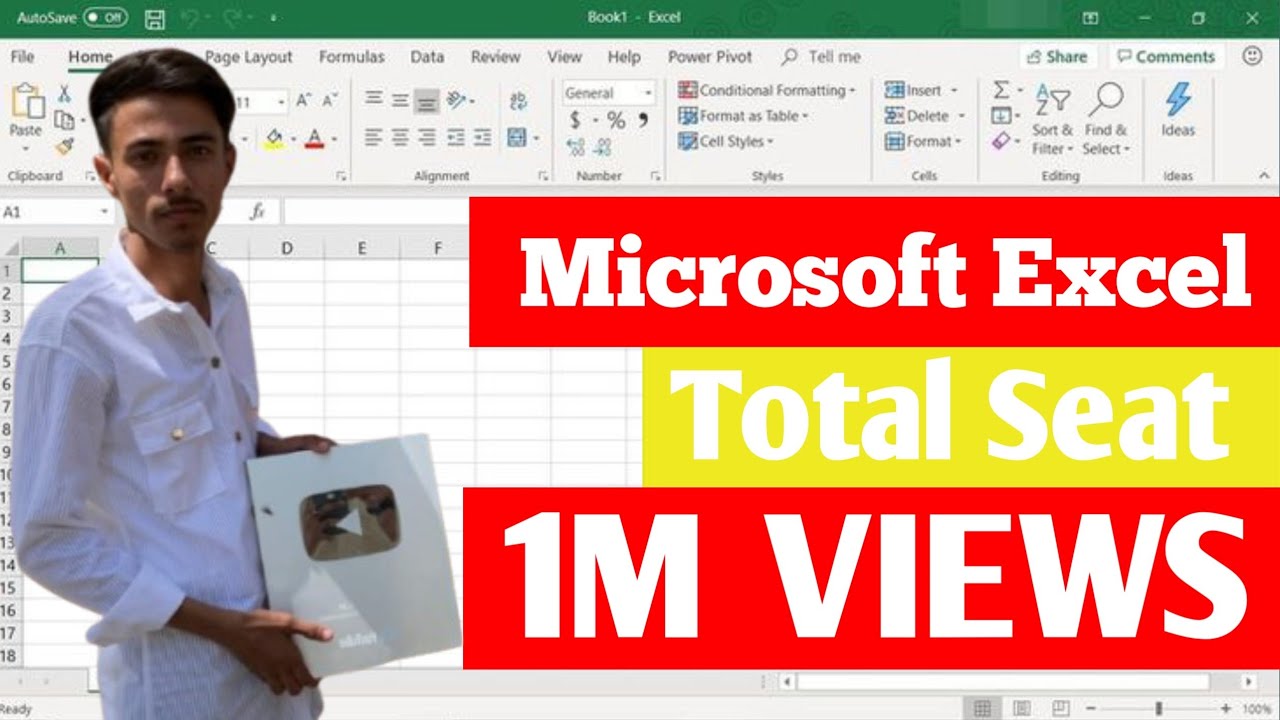
Task: Open the Cell Styles menu
Action: coord(726,142)
